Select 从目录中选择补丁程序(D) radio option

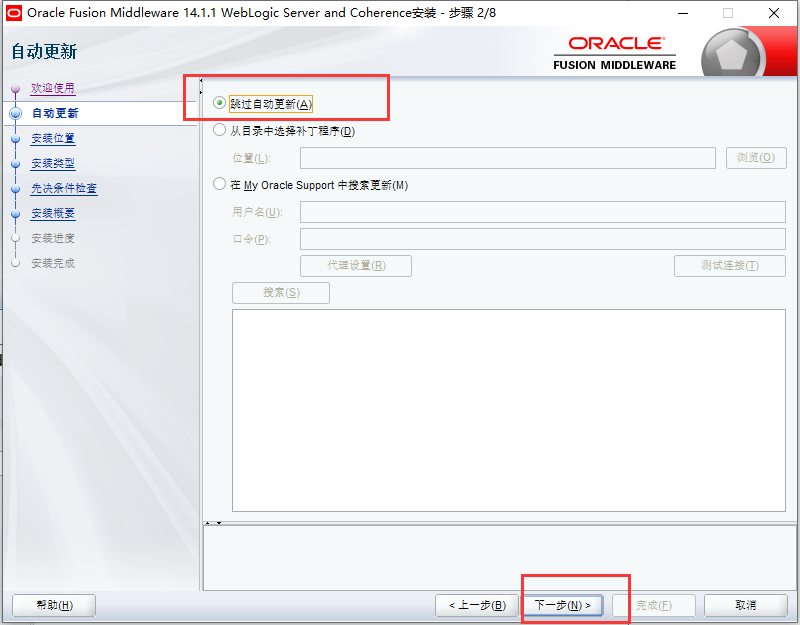point(219,130)
